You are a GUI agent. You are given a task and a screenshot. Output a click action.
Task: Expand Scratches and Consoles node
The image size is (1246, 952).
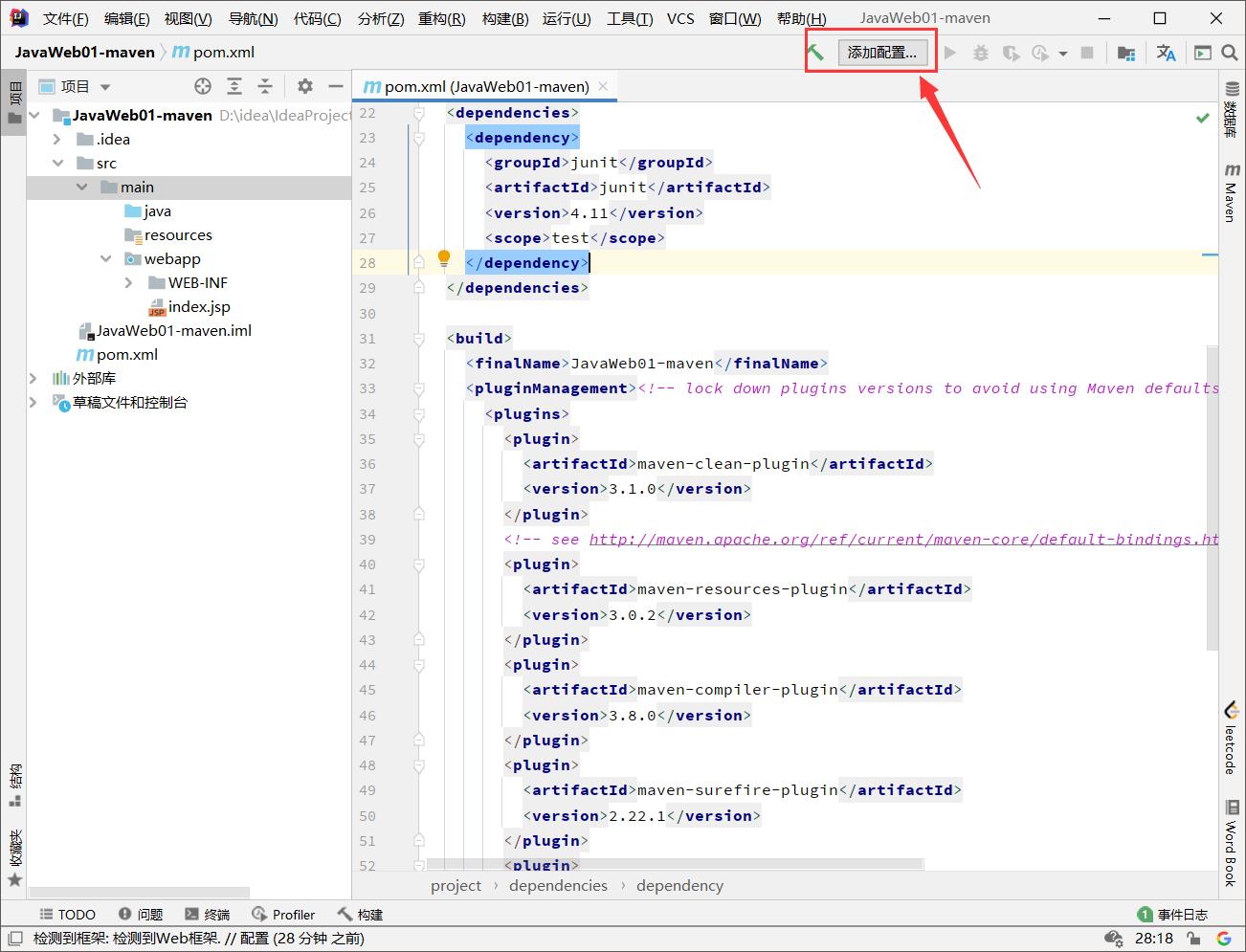click(x=34, y=402)
